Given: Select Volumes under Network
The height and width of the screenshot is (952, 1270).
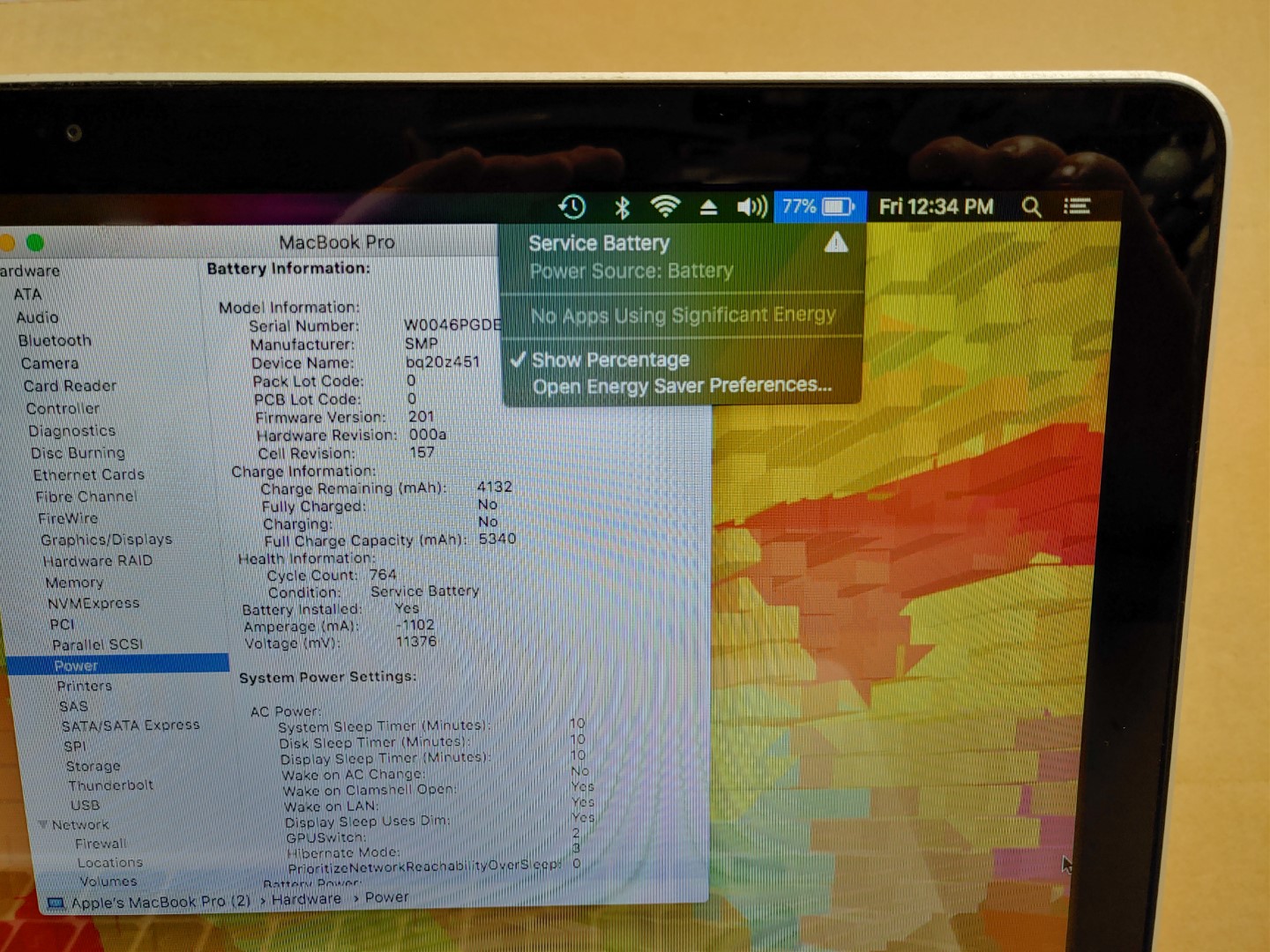Looking at the screenshot, I should [x=108, y=881].
